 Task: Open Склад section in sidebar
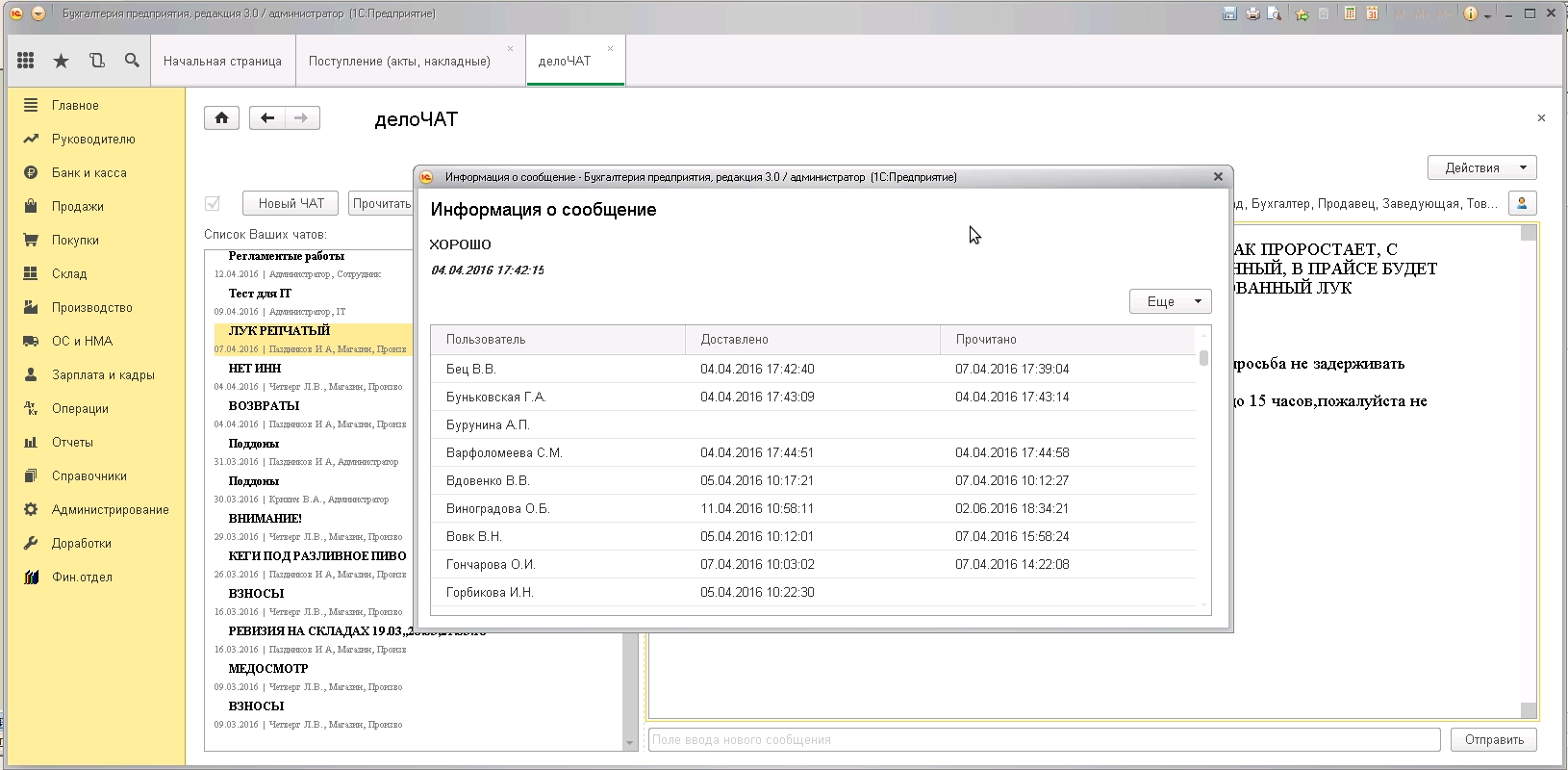69,273
